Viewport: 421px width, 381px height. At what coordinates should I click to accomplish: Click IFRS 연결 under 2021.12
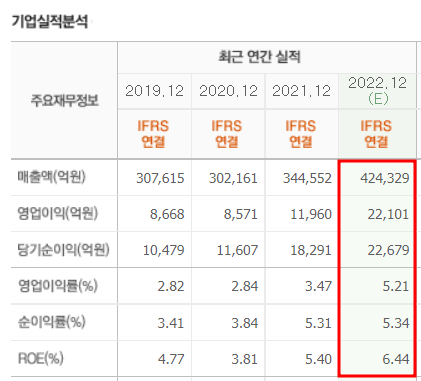click(300, 134)
